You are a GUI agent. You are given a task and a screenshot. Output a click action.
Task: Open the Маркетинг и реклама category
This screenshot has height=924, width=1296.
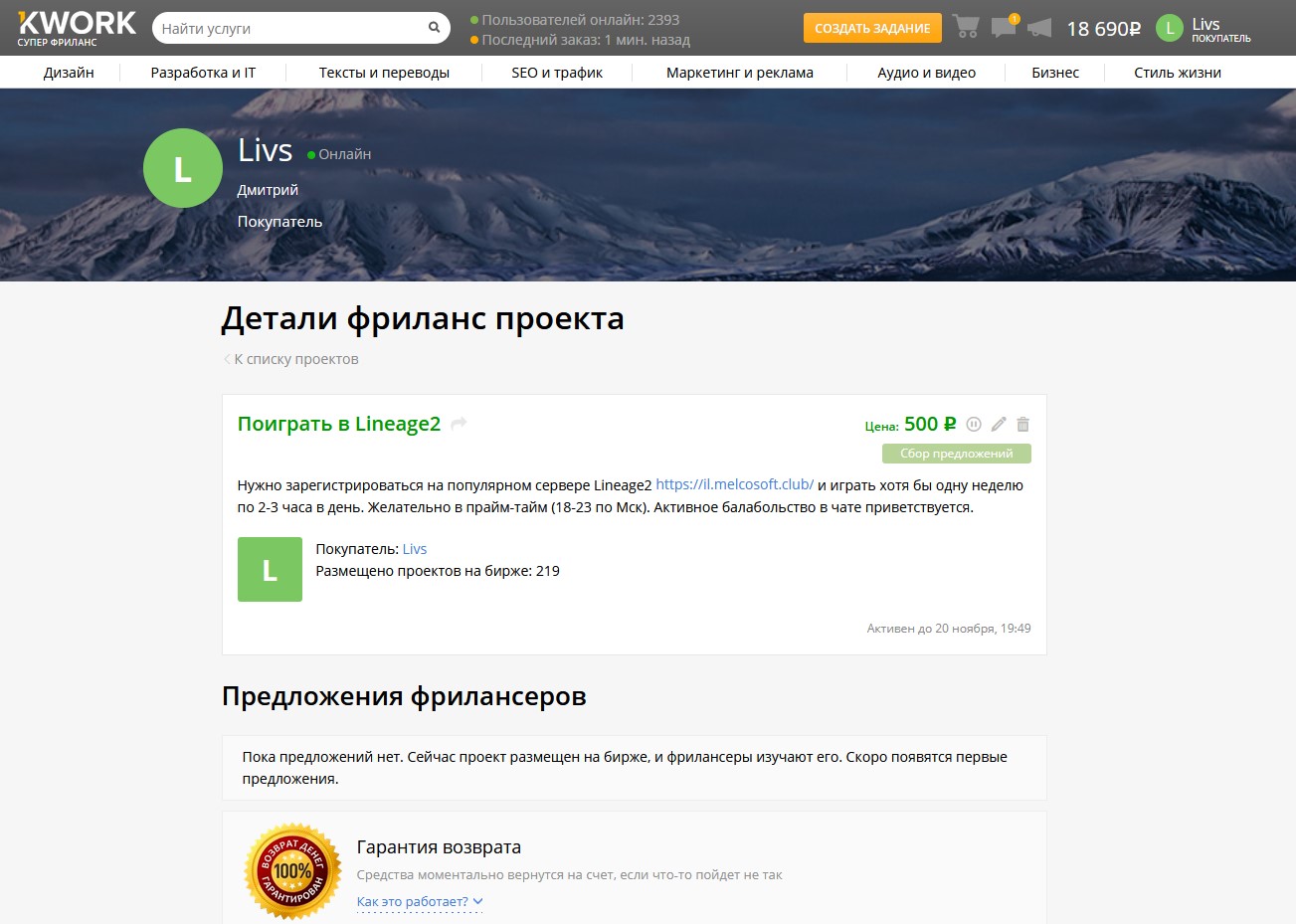[x=740, y=73]
